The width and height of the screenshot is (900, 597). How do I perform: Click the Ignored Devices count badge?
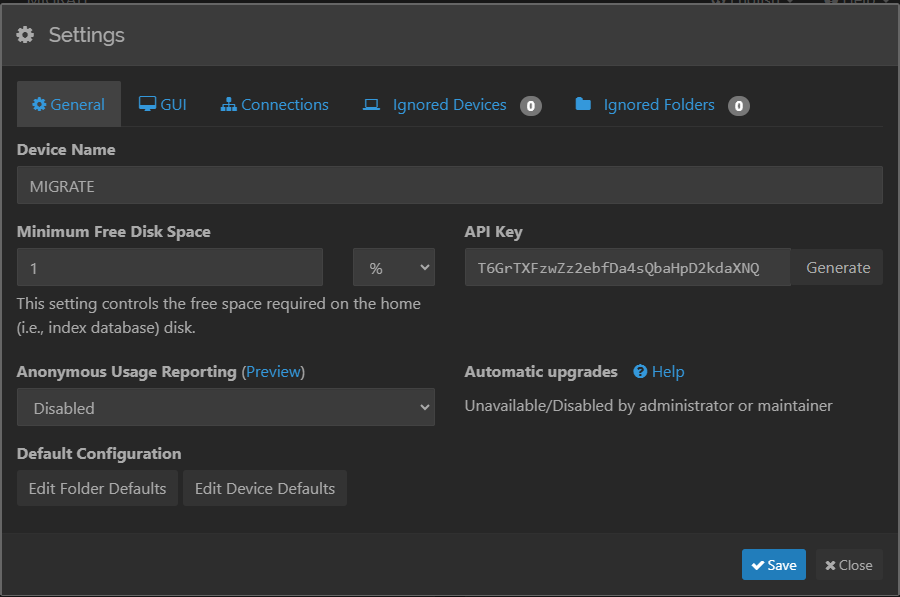[530, 105]
